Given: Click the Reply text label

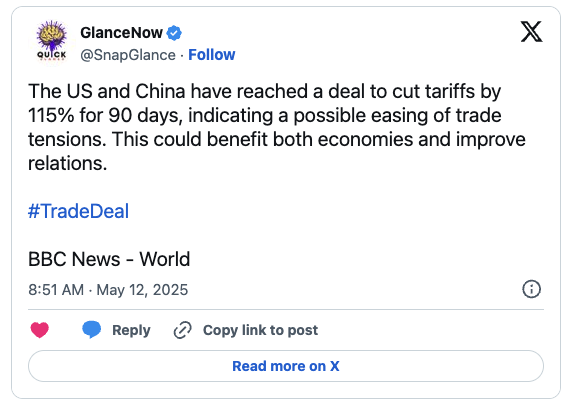Looking at the screenshot, I should [131, 330].
